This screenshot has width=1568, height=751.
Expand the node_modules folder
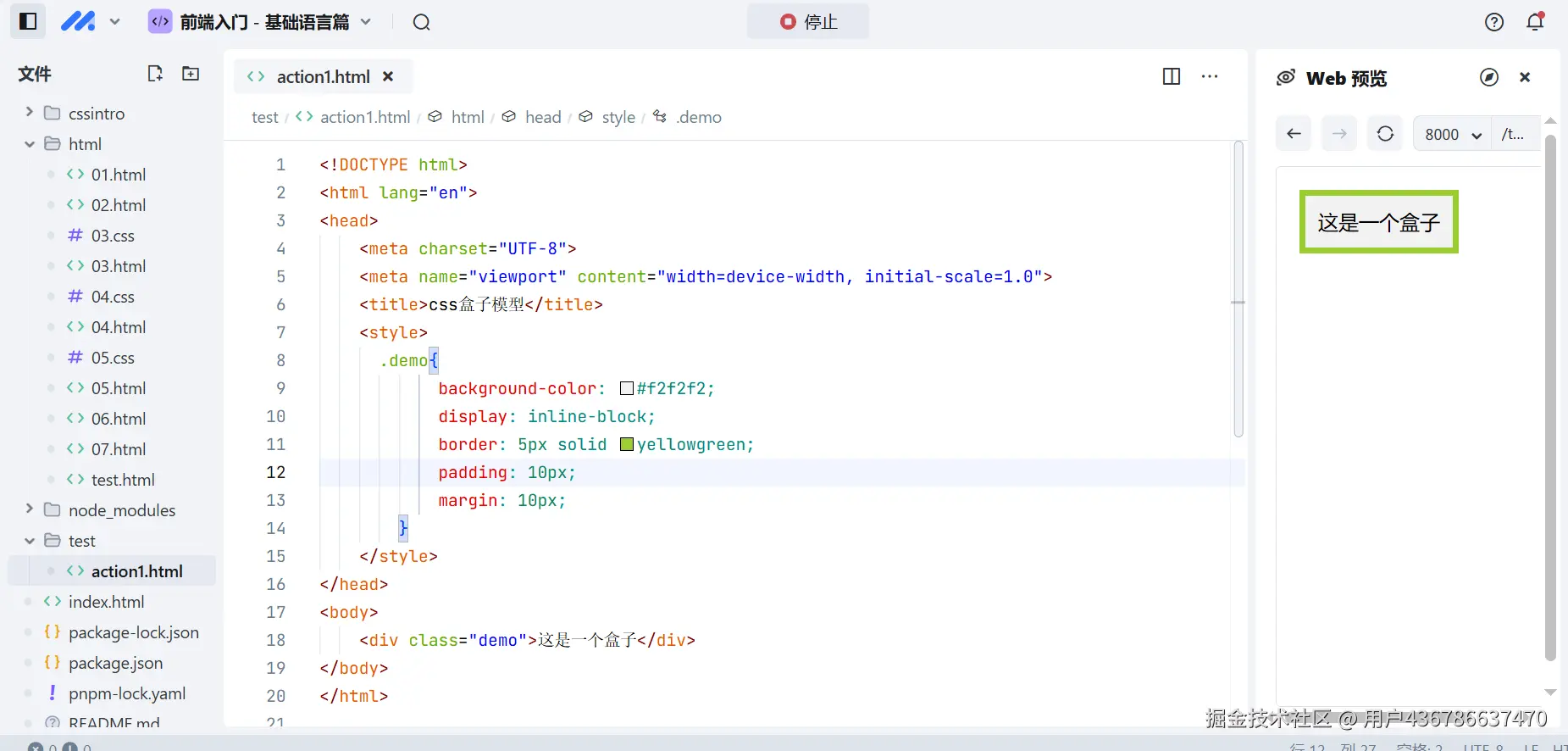pos(30,509)
